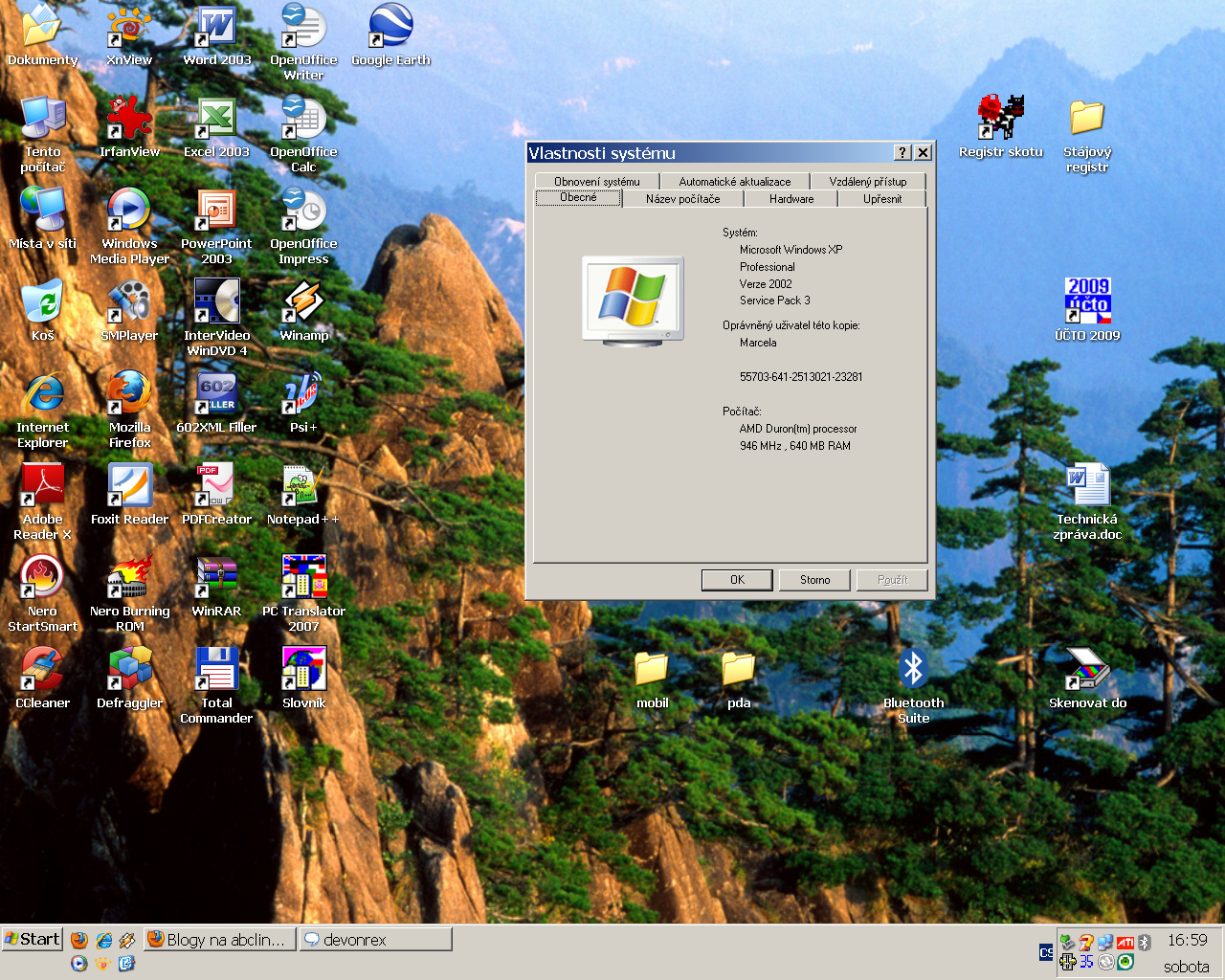The height and width of the screenshot is (980, 1225).
Task: Open the CCleaner desktop icon
Action: coord(42,679)
